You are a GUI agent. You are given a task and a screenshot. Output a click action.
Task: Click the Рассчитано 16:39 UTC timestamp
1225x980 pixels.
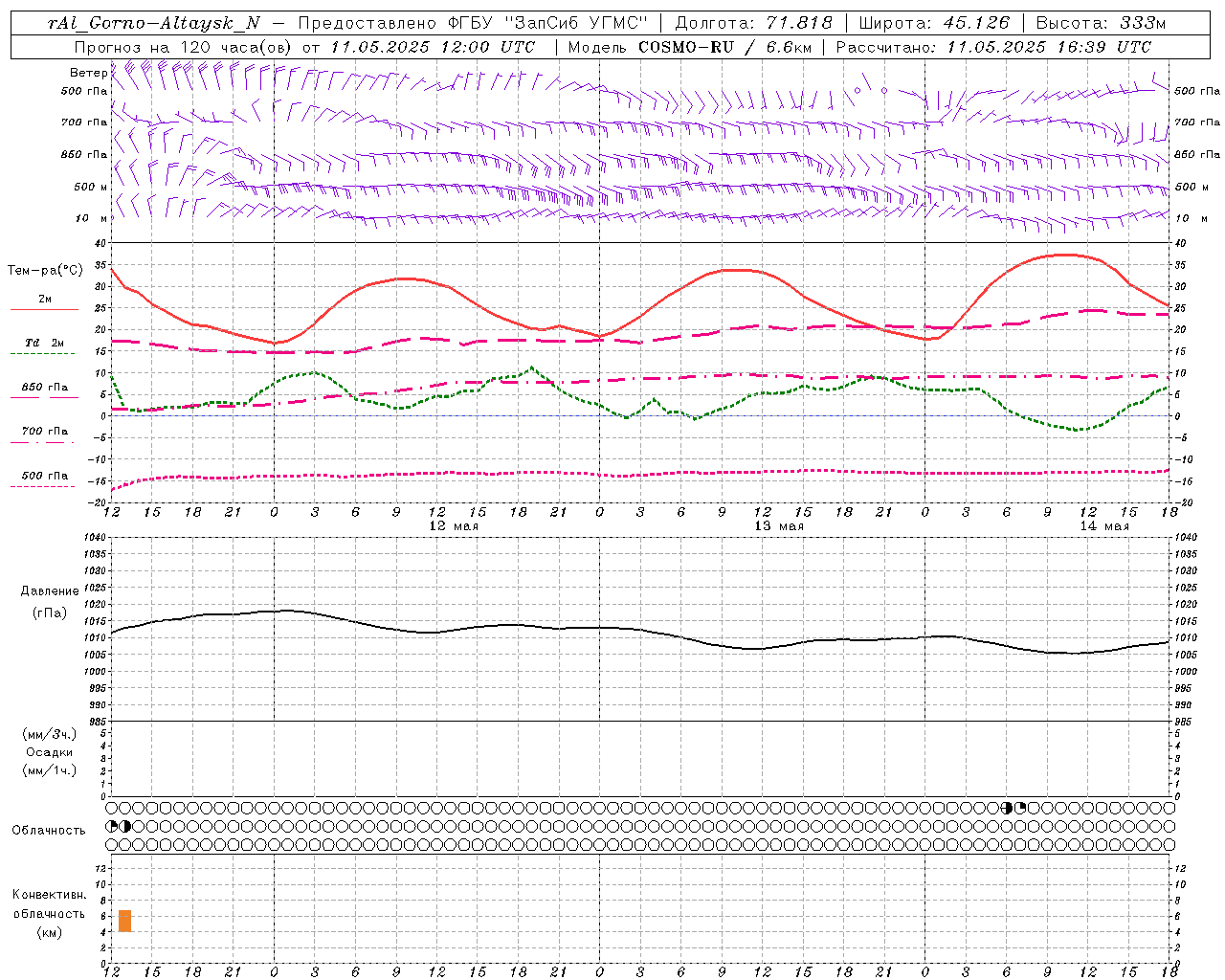point(993,46)
